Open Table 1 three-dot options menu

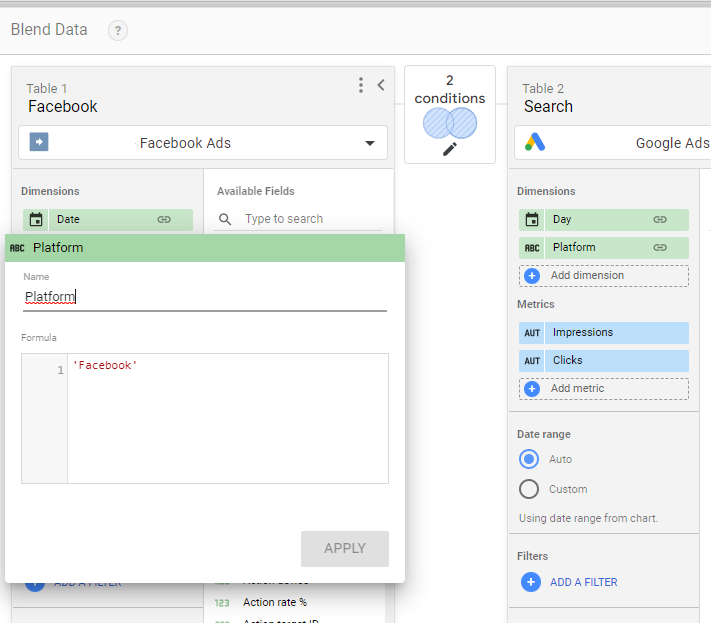[361, 85]
